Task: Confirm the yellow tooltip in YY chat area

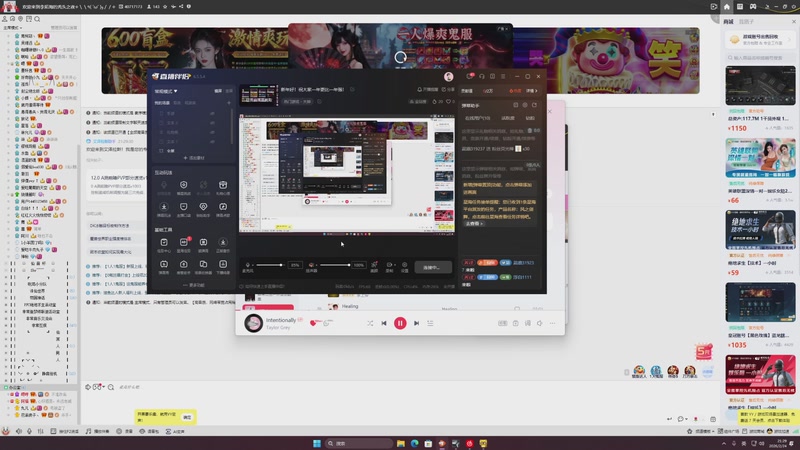Action: click(x=187, y=417)
